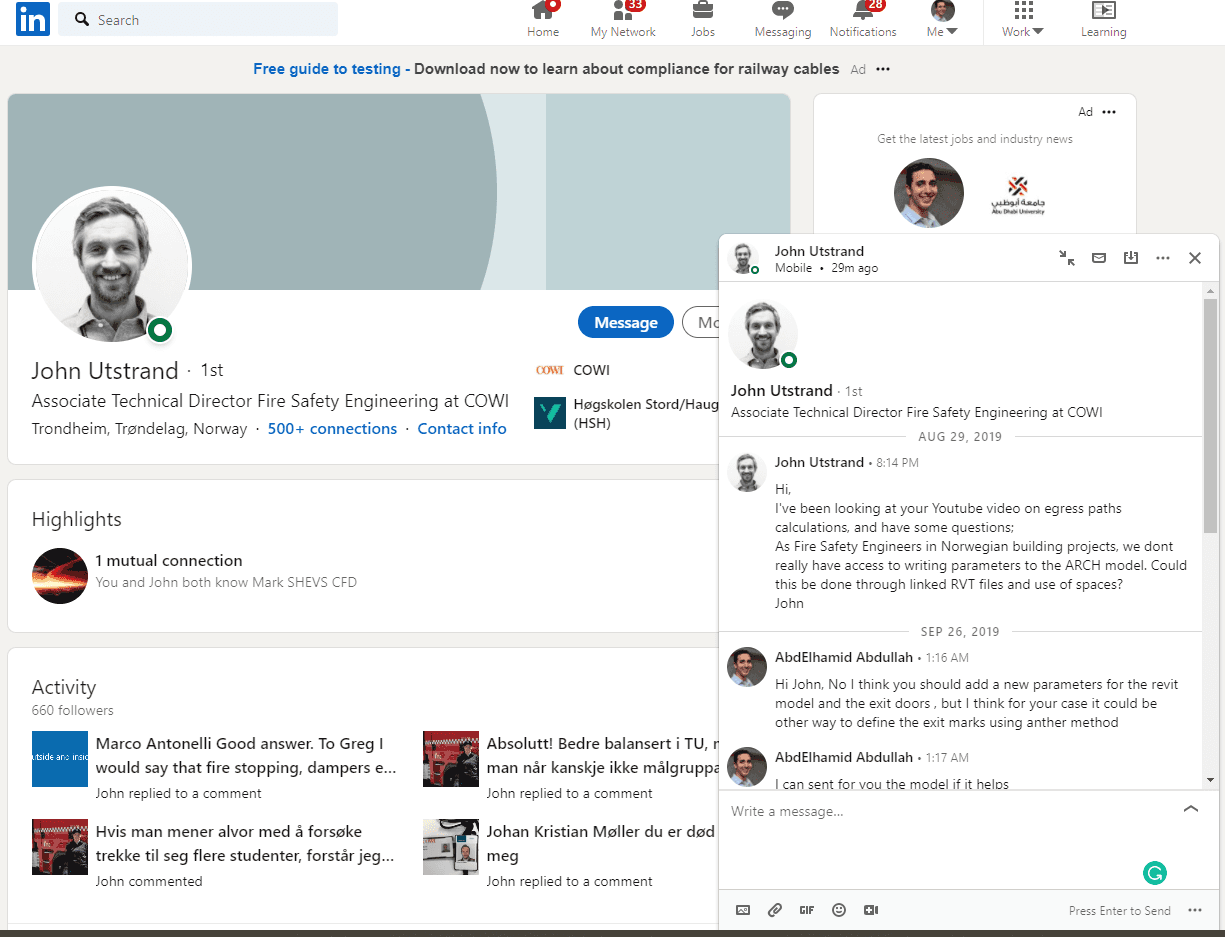Open the Work apps dropdown
Viewport: 1225px width, 937px height.
click(x=1023, y=20)
